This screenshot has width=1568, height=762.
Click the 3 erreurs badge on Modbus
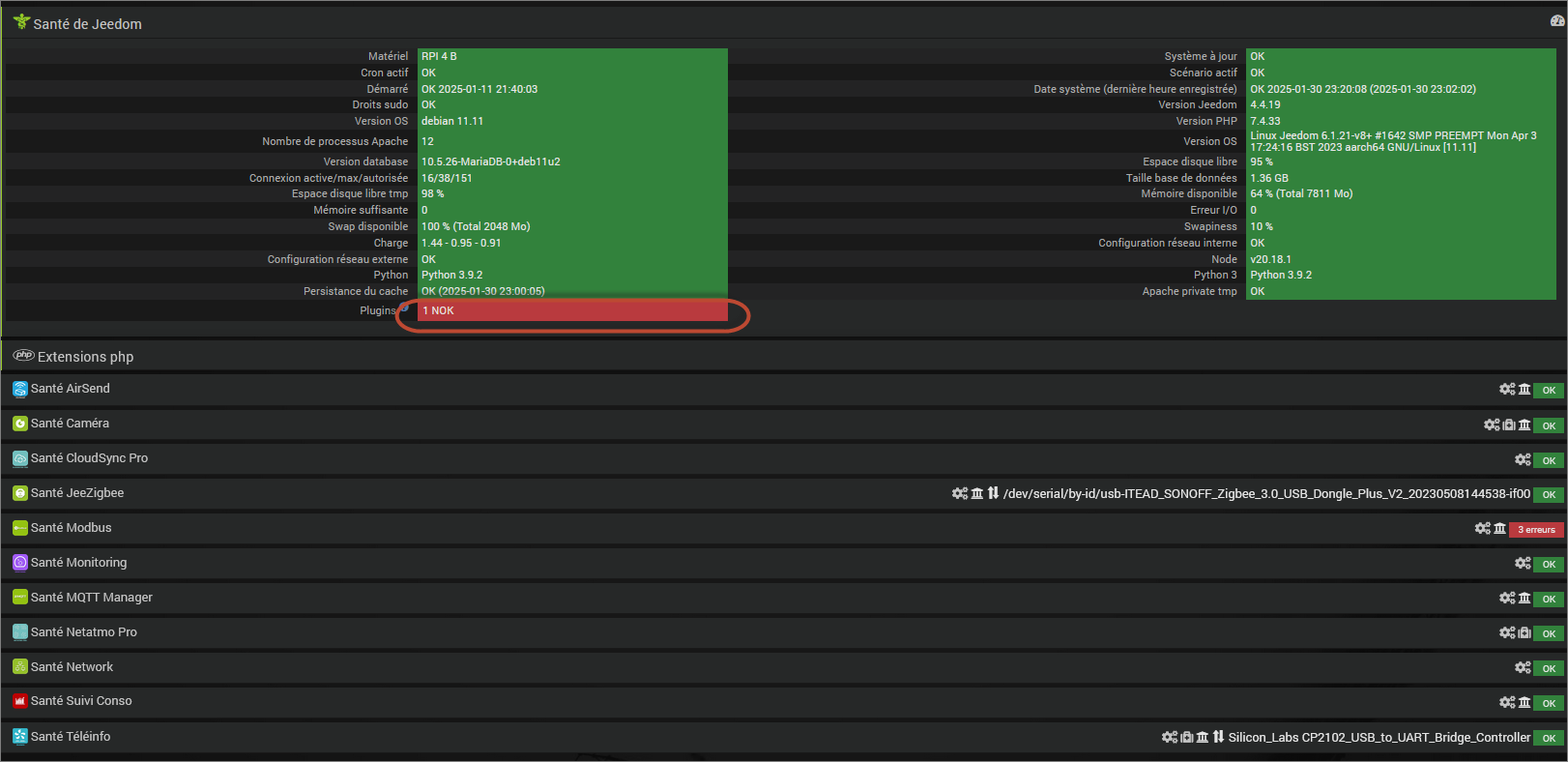(1536, 530)
